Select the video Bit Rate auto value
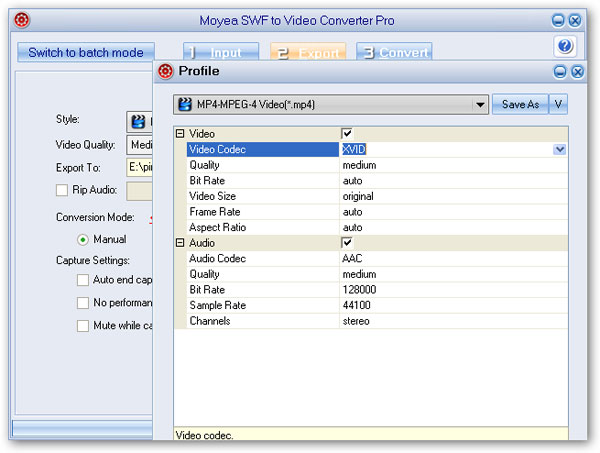 (x=352, y=181)
